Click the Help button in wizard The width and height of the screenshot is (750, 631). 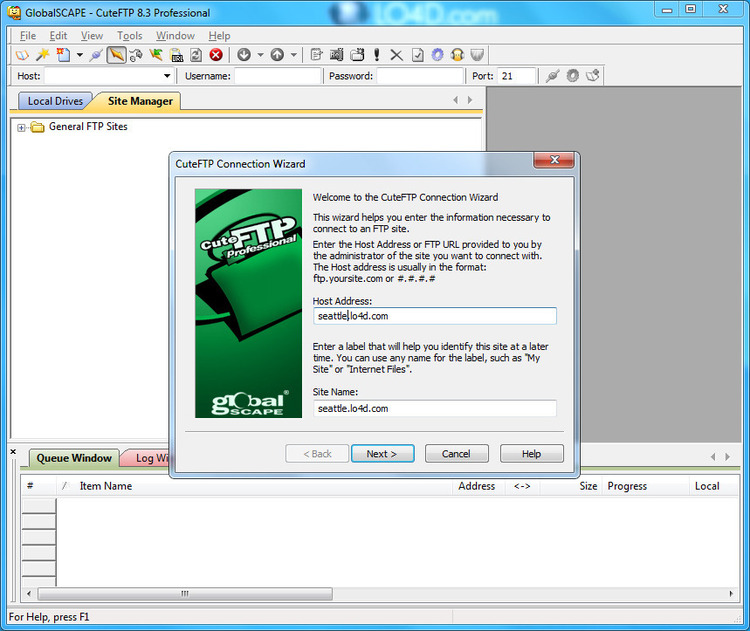pyautogui.click(x=531, y=454)
